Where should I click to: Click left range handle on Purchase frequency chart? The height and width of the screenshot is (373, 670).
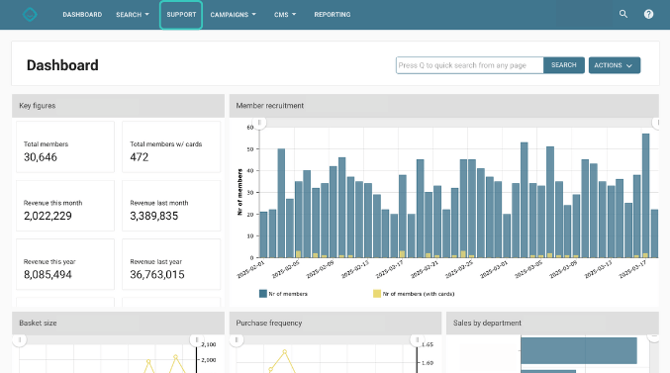[236, 340]
